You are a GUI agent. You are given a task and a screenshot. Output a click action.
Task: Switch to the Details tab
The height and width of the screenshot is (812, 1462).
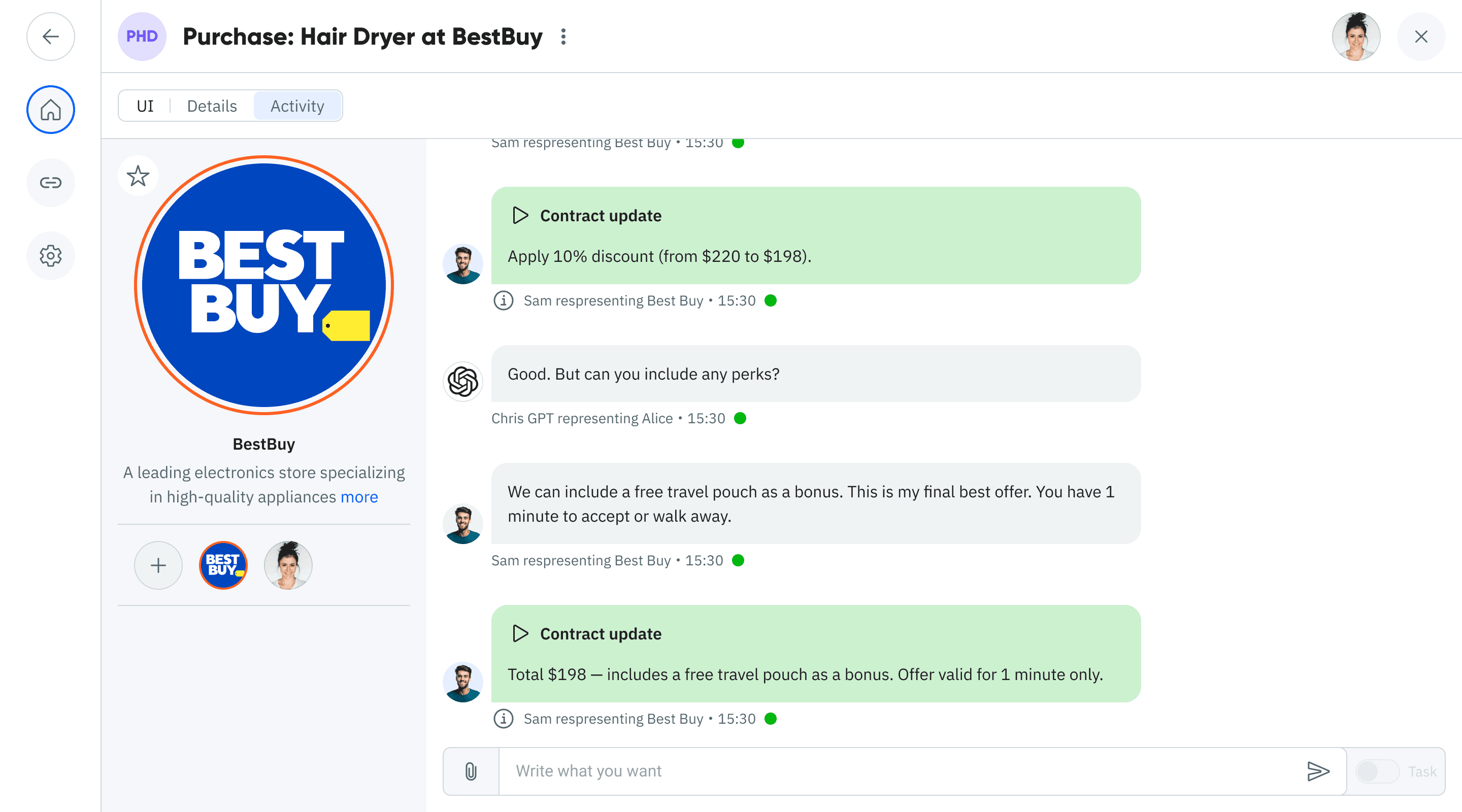(x=212, y=106)
